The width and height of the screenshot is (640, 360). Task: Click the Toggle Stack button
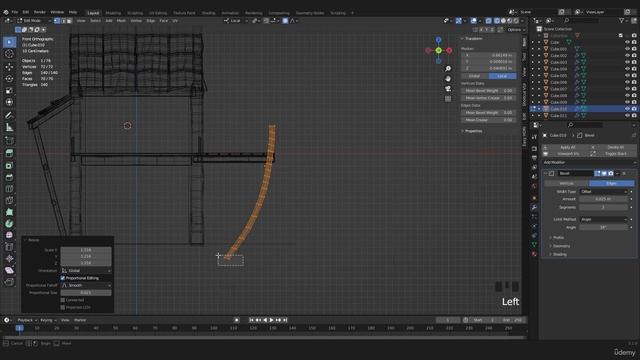pos(616,154)
